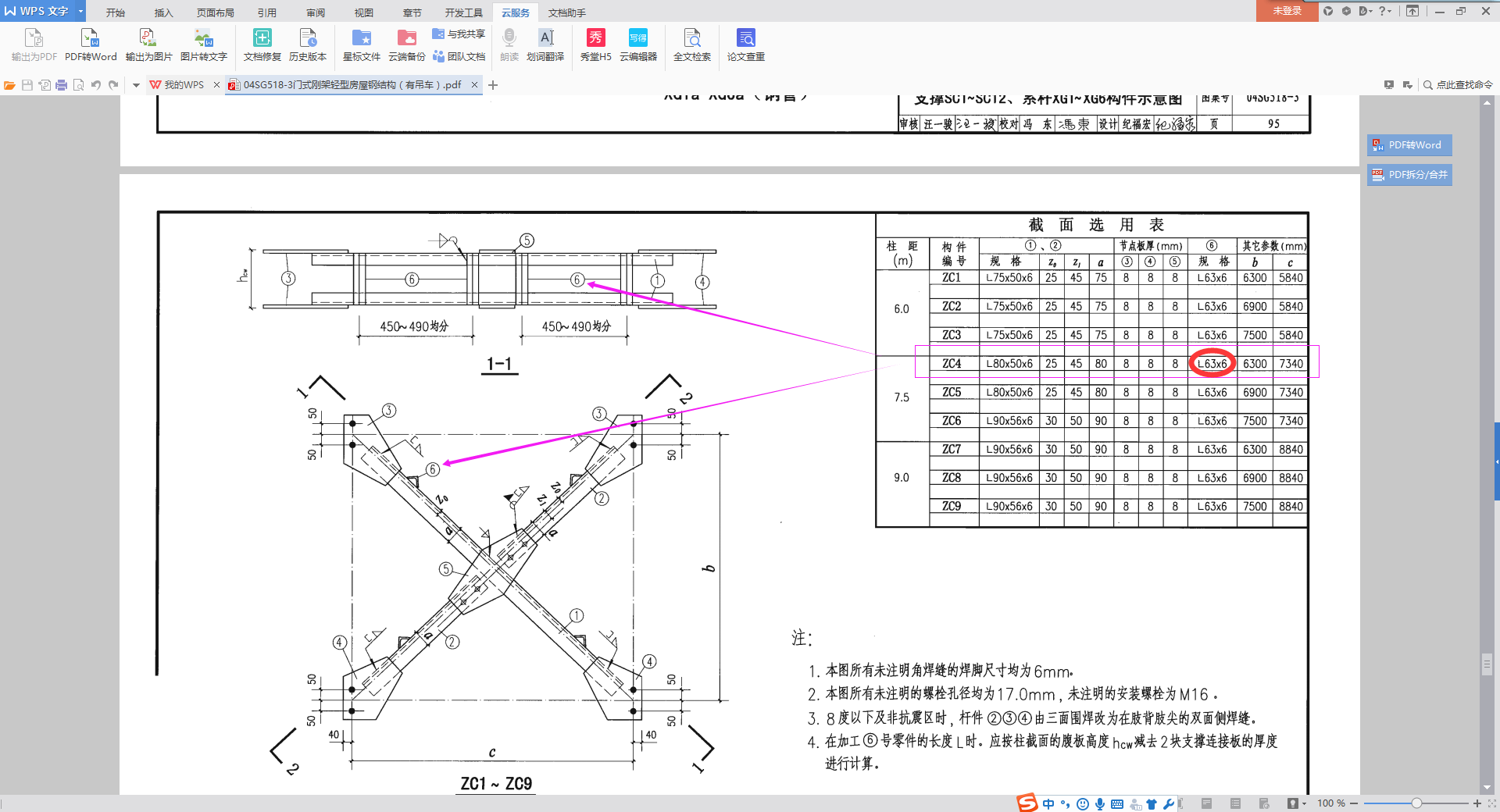Click the save disk icon in quick toolbar
This screenshot has height=812, width=1500.
pyautogui.click(x=27, y=85)
